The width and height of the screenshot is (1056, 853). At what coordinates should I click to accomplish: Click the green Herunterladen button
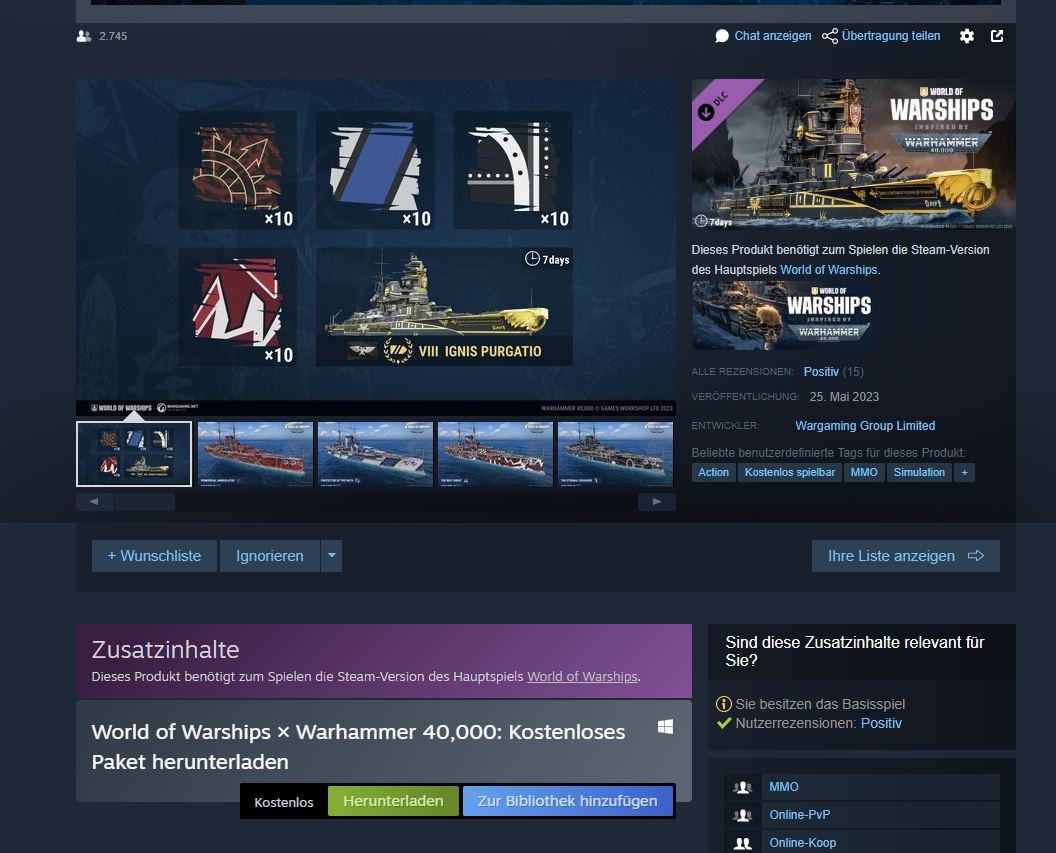pos(393,801)
